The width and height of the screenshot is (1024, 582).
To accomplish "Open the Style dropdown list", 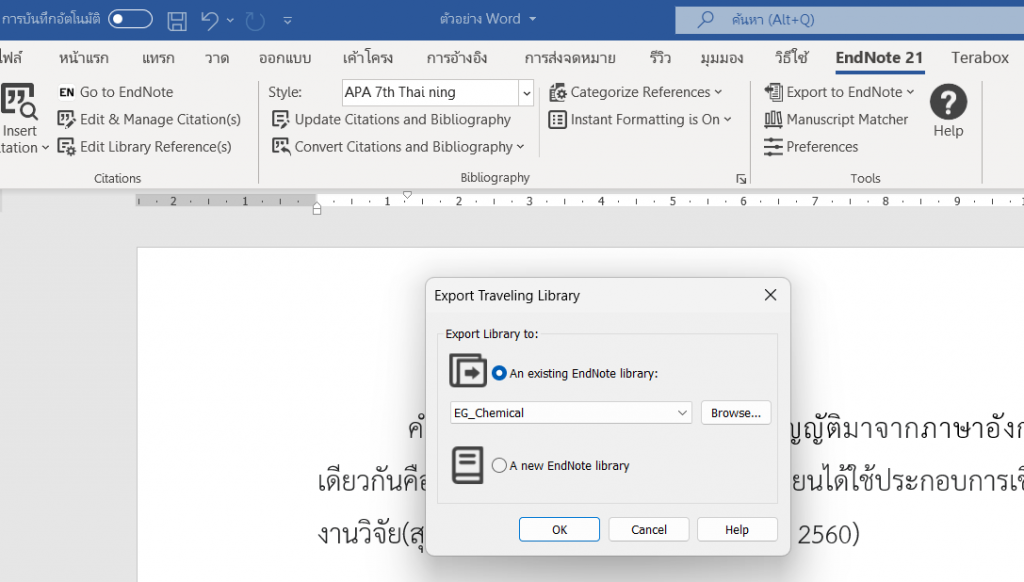I will click(526, 93).
